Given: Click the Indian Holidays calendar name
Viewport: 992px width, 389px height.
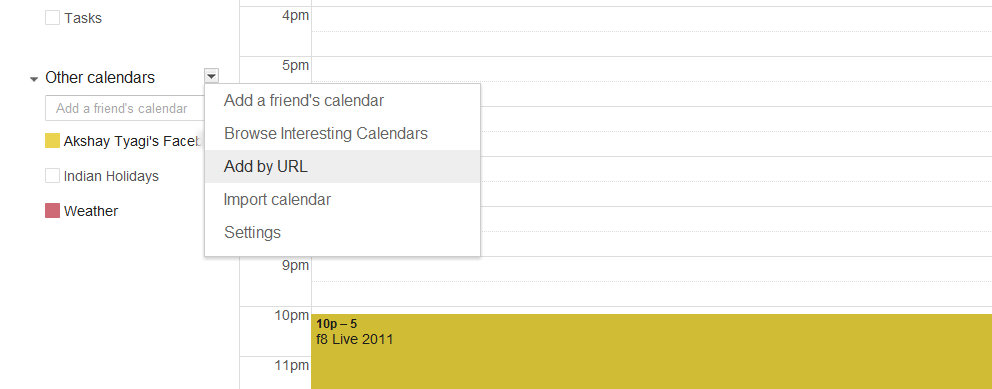Looking at the screenshot, I should pyautogui.click(x=111, y=176).
